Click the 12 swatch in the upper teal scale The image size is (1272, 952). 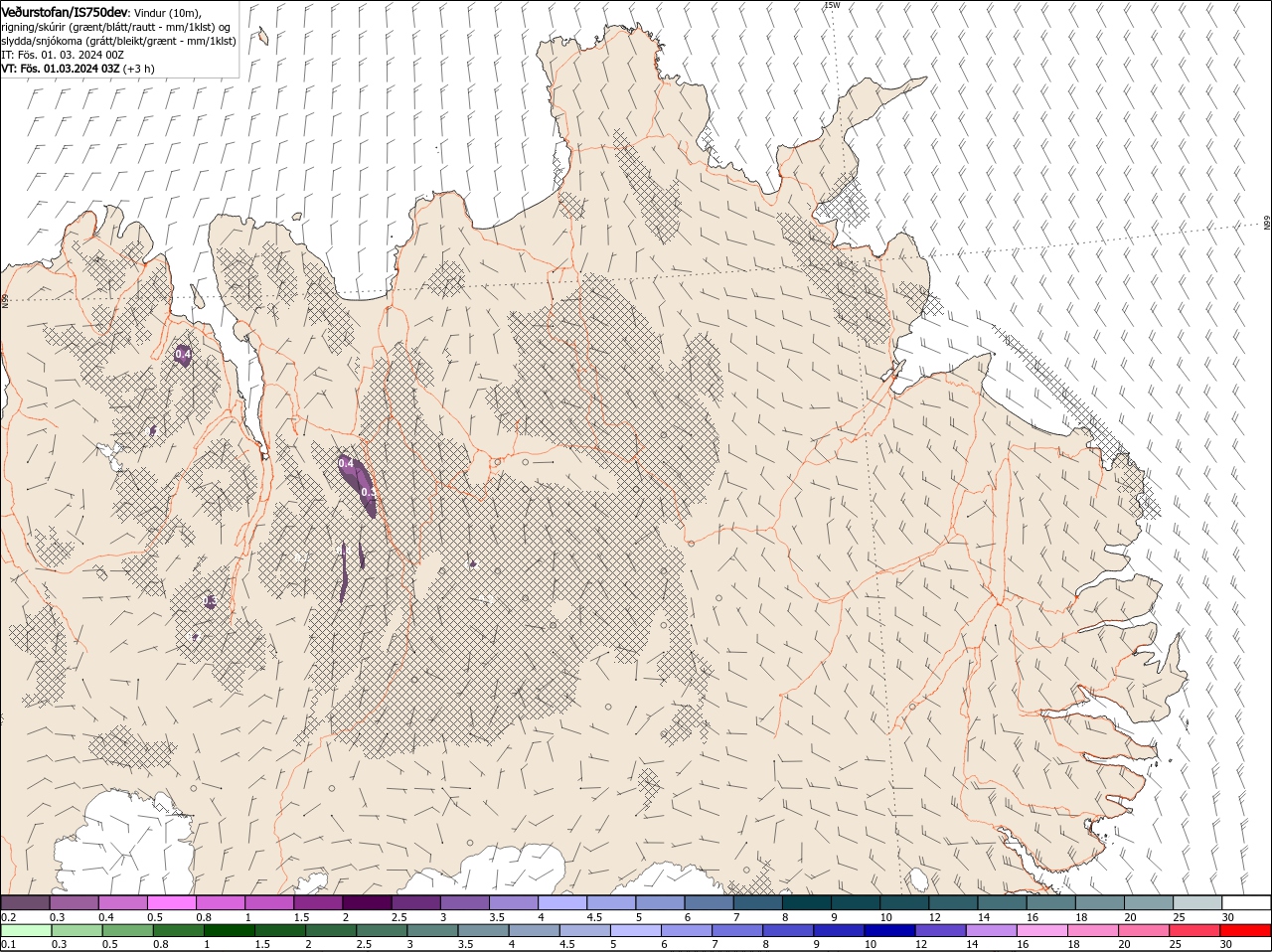pyautogui.click(x=954, y=902)
